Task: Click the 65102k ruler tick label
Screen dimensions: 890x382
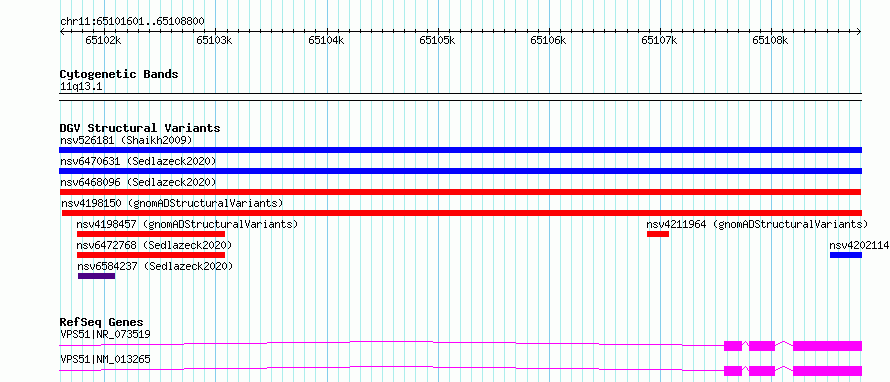Action: point(103,40)
